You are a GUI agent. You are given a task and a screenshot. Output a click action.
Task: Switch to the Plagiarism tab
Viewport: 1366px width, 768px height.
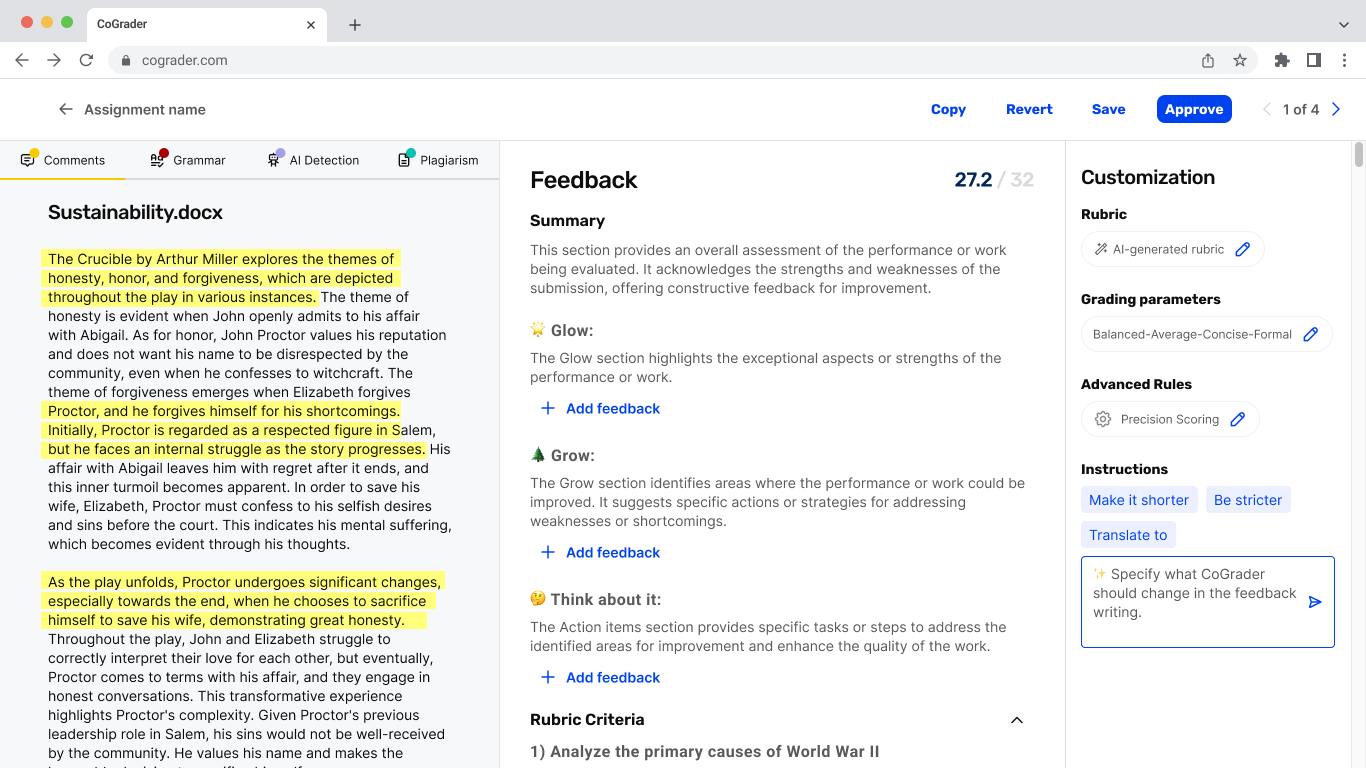[437, 160]
